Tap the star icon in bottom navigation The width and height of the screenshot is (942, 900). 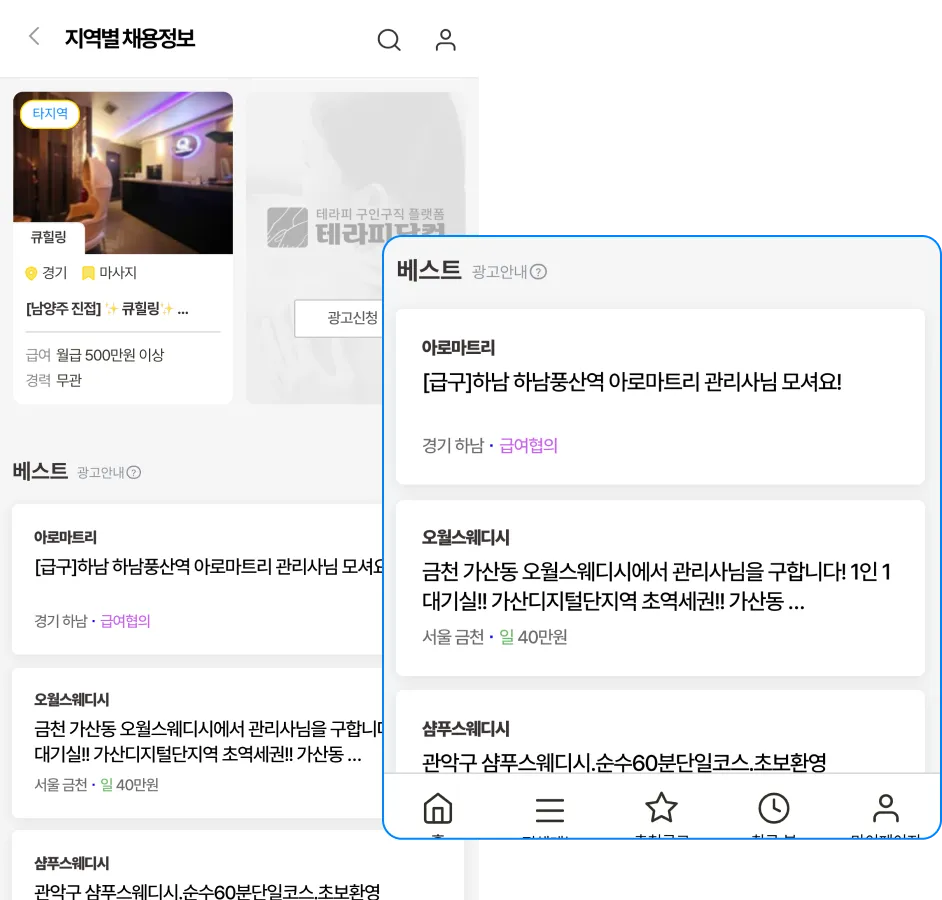tap(661, 808)
